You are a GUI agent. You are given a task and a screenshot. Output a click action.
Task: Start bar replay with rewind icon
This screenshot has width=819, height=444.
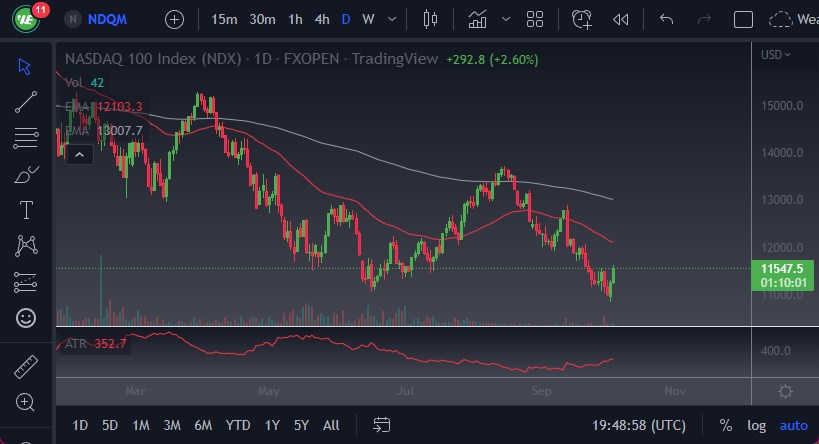click(x=621, y=20)
